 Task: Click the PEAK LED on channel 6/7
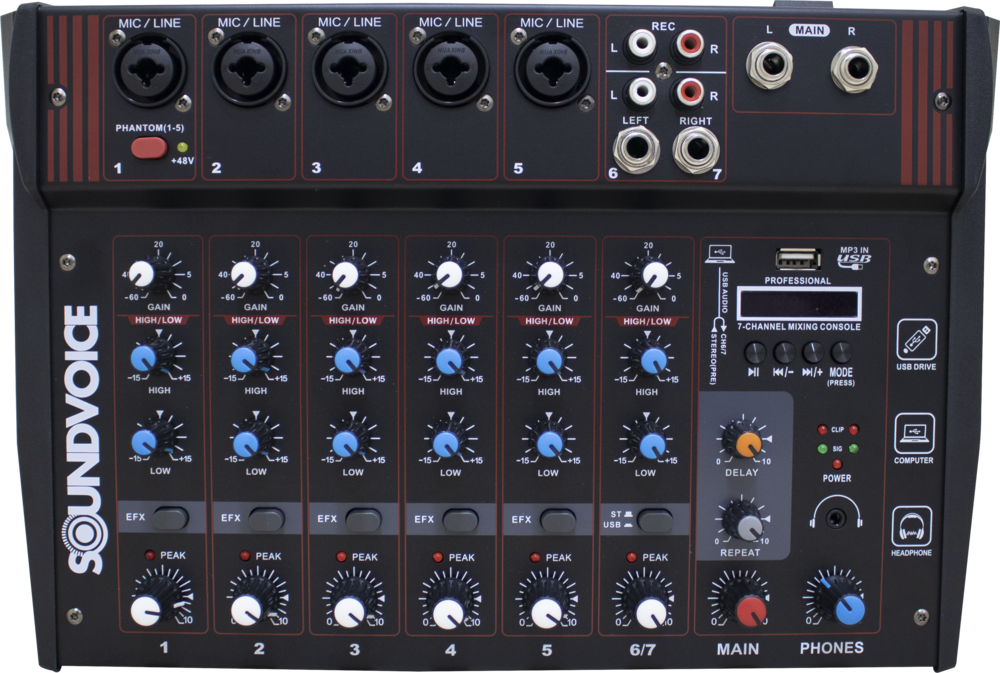click(x=631, y=558)
